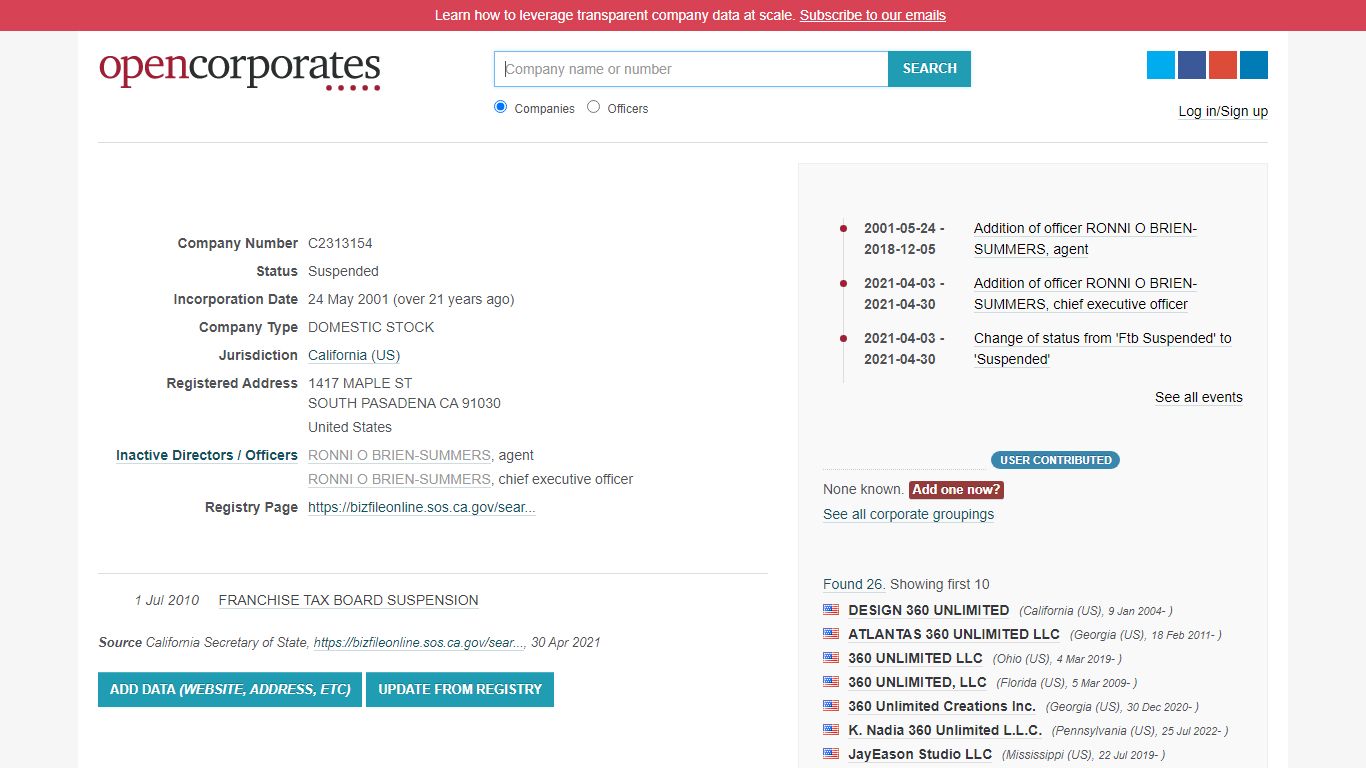Viewport: 1366px width, 768px height.
Task: Open 360 UNLIMITED LLC Ohio company
Action: 916,658
